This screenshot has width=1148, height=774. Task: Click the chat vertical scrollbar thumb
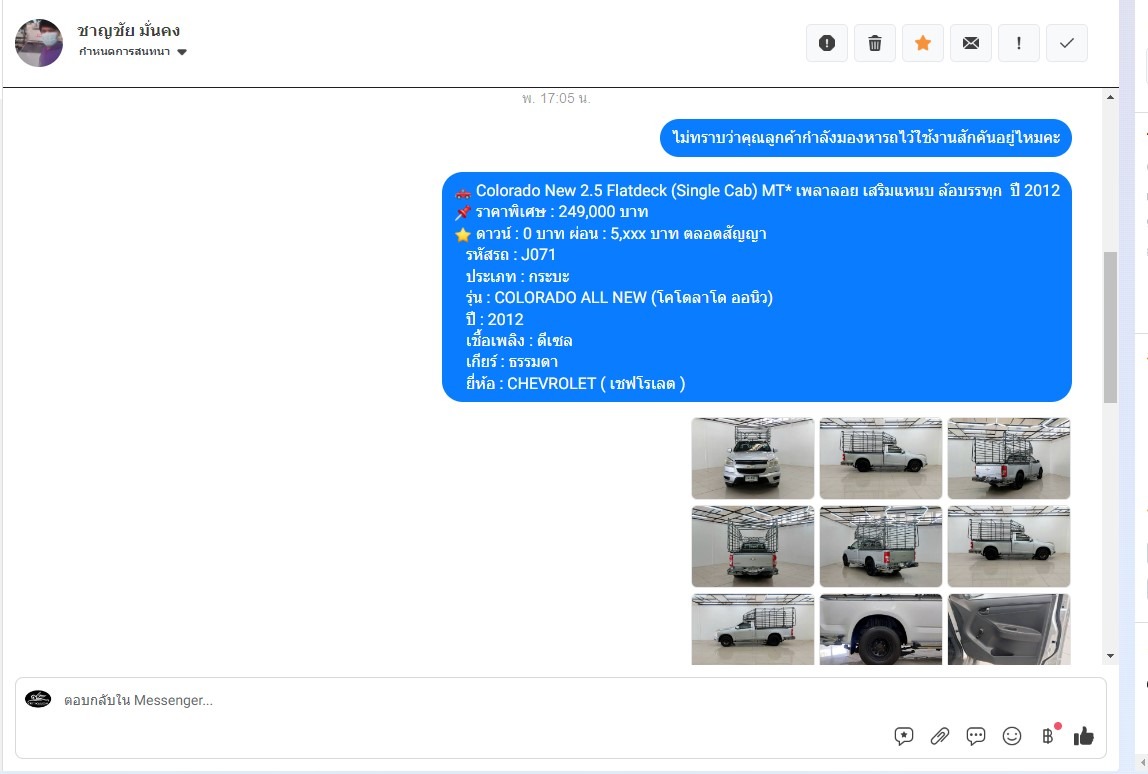(1111, 327)
